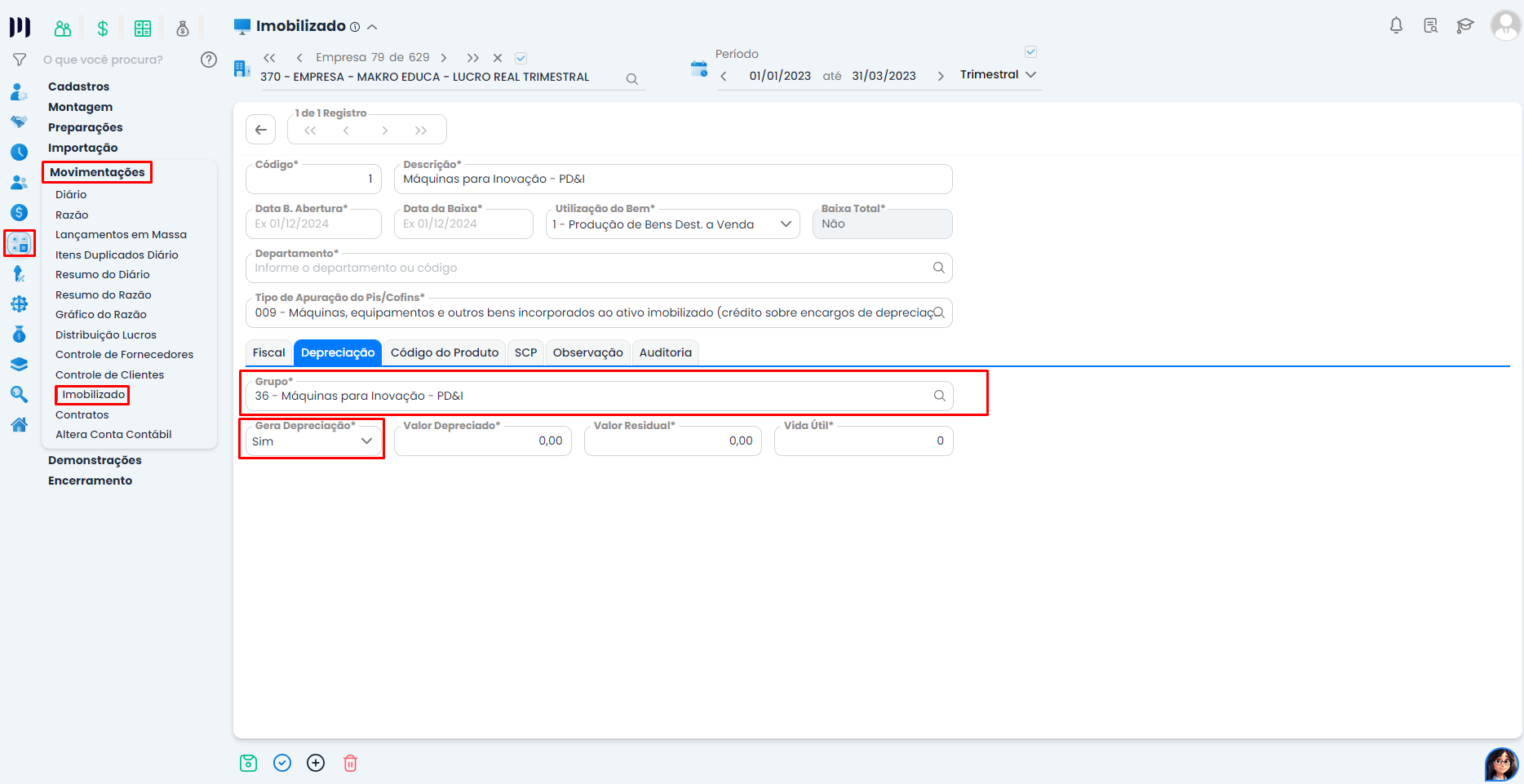Click the graduation cap icon

(x=1464, y=26)
